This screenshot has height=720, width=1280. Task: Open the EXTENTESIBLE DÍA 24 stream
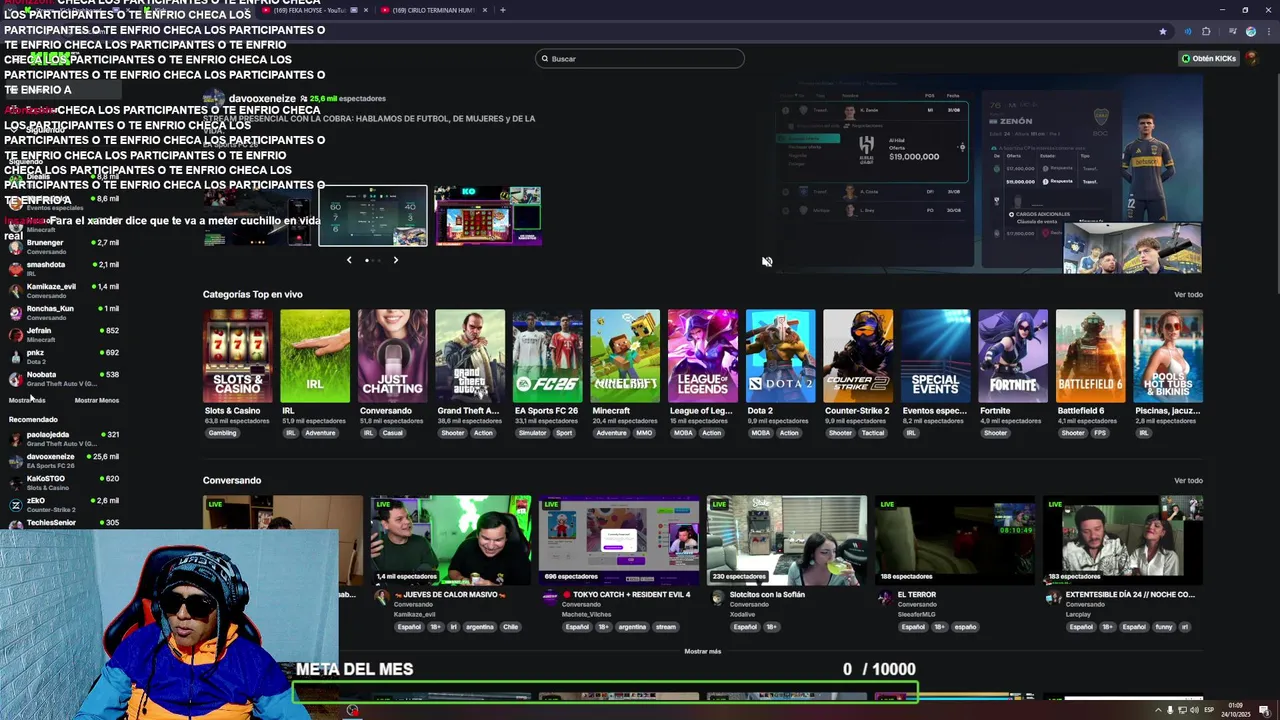1123,541
